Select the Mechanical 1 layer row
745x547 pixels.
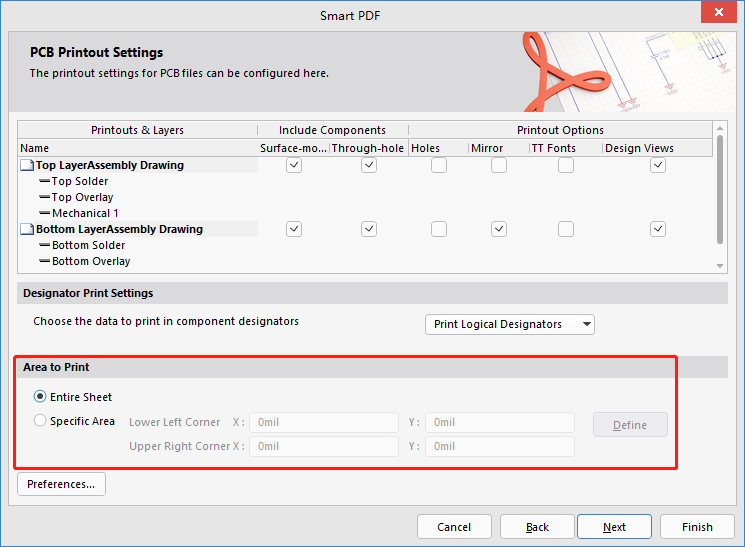(85, 214)
